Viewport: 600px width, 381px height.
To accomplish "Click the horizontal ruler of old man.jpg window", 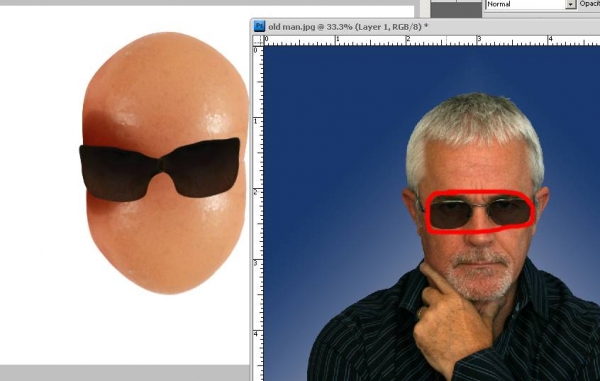I will pyautogui.click(x=432, y=40).
